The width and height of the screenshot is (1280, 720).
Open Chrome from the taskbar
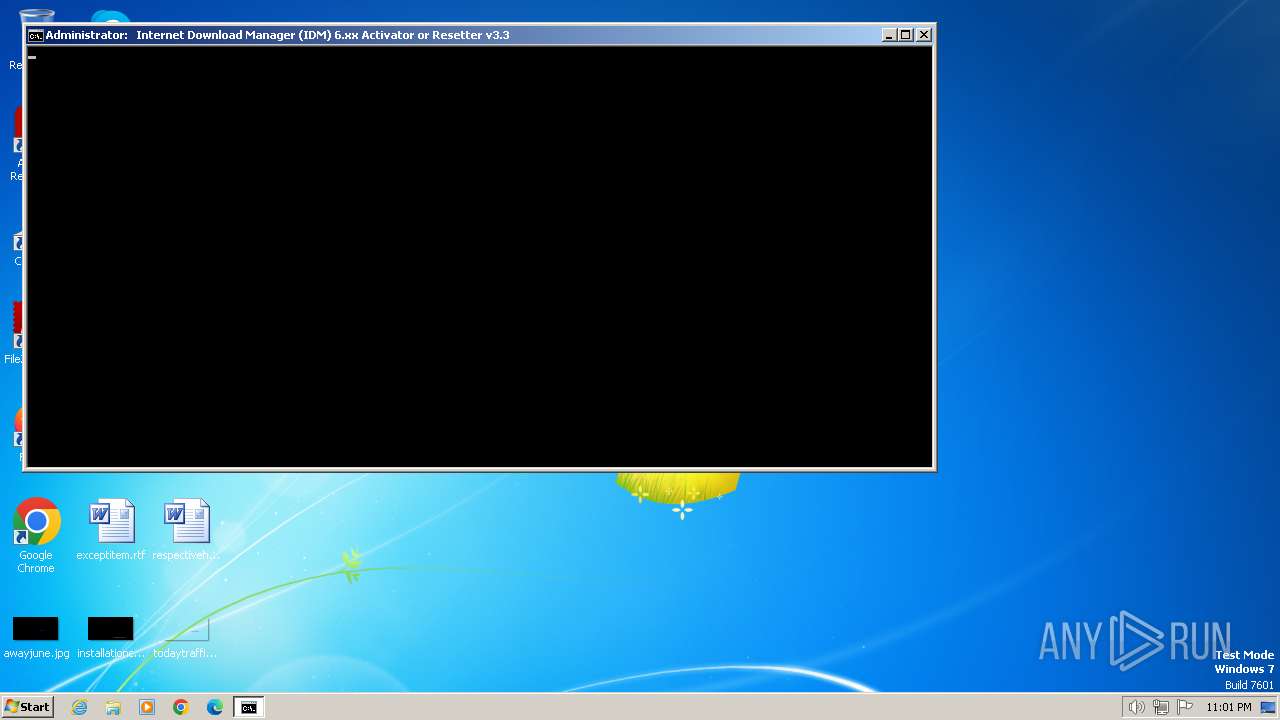click(181, 707)
